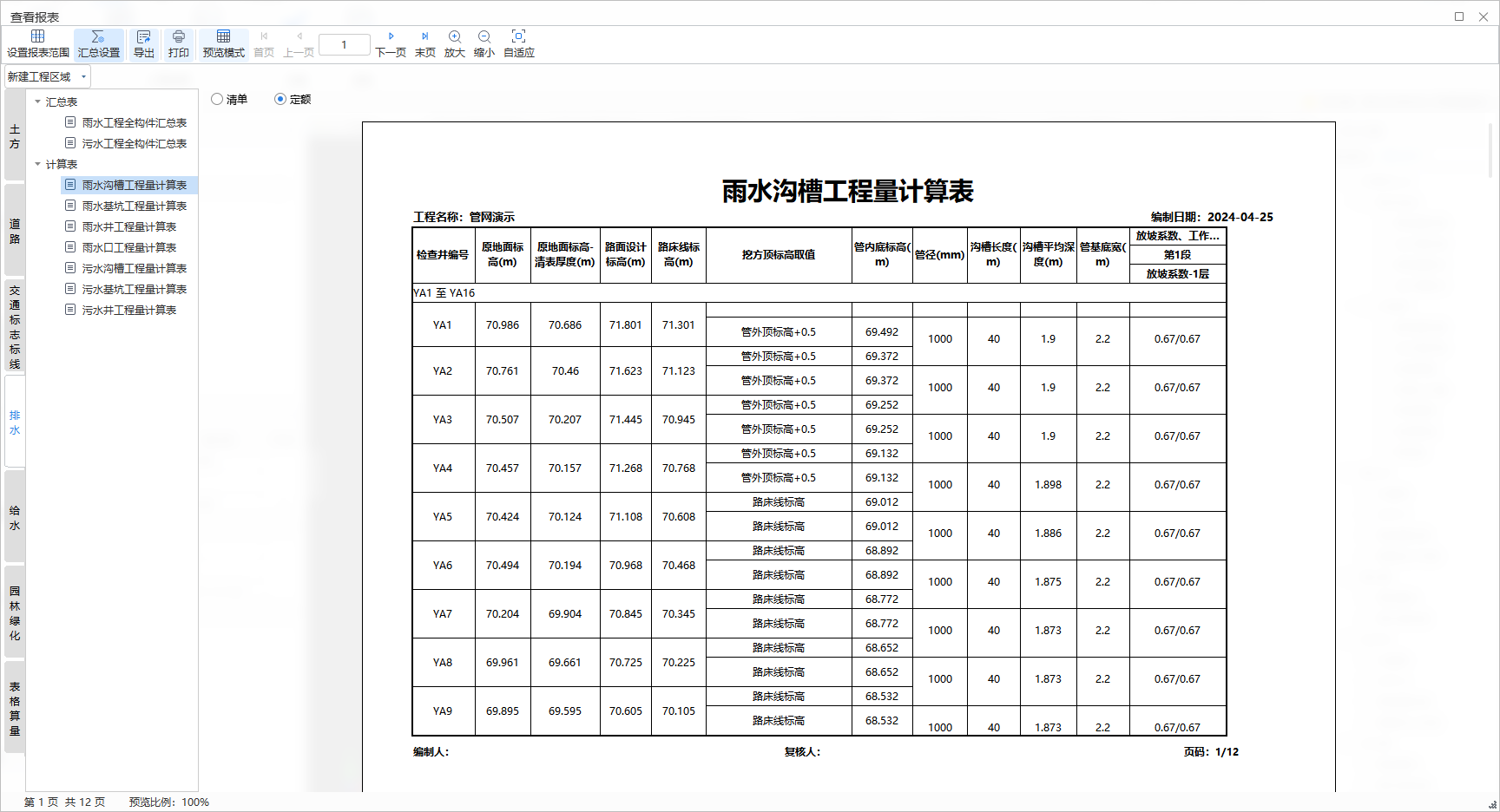Click the summary settings (汇总设置) icon
1500x812 pixels.
pyautogui.click(x=99, y=43)
